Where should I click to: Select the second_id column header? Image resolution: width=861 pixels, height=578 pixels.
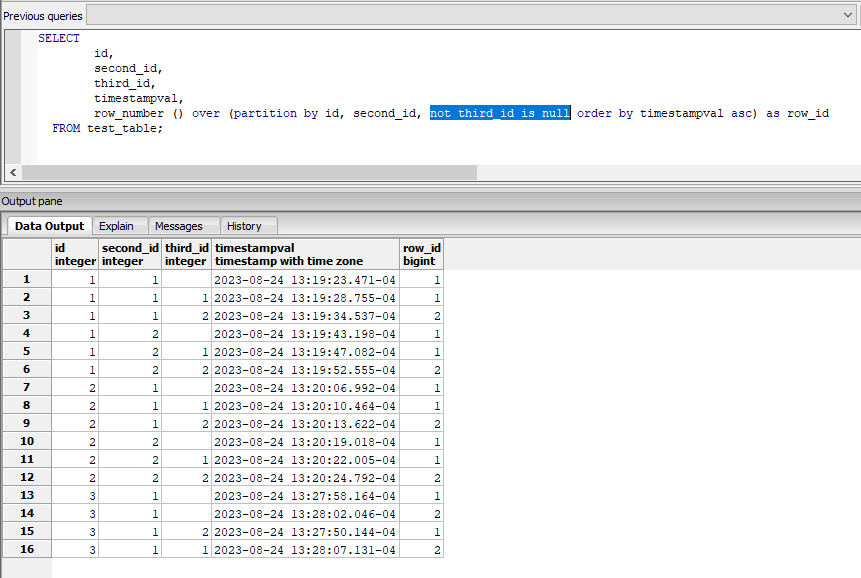(x=129, y=254)
